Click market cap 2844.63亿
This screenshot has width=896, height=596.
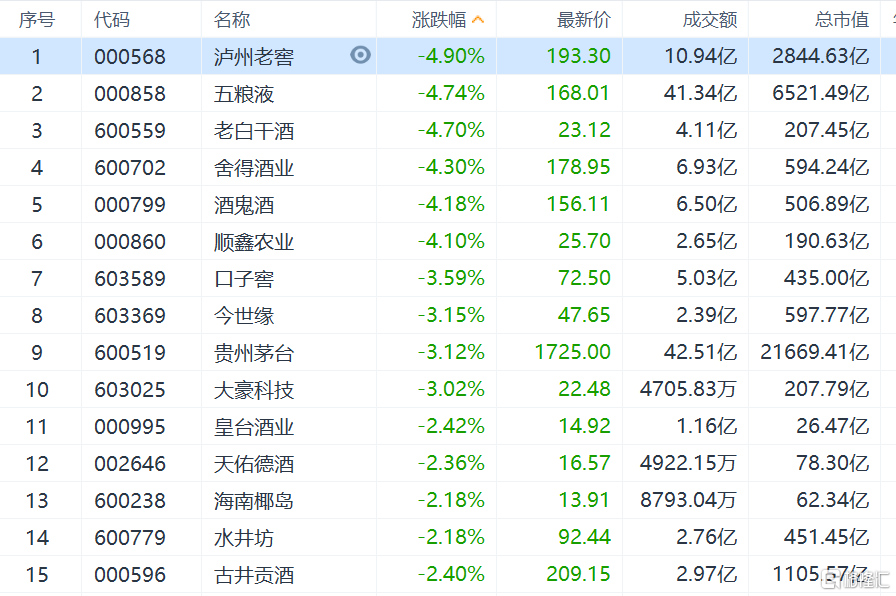click(821, 56)
